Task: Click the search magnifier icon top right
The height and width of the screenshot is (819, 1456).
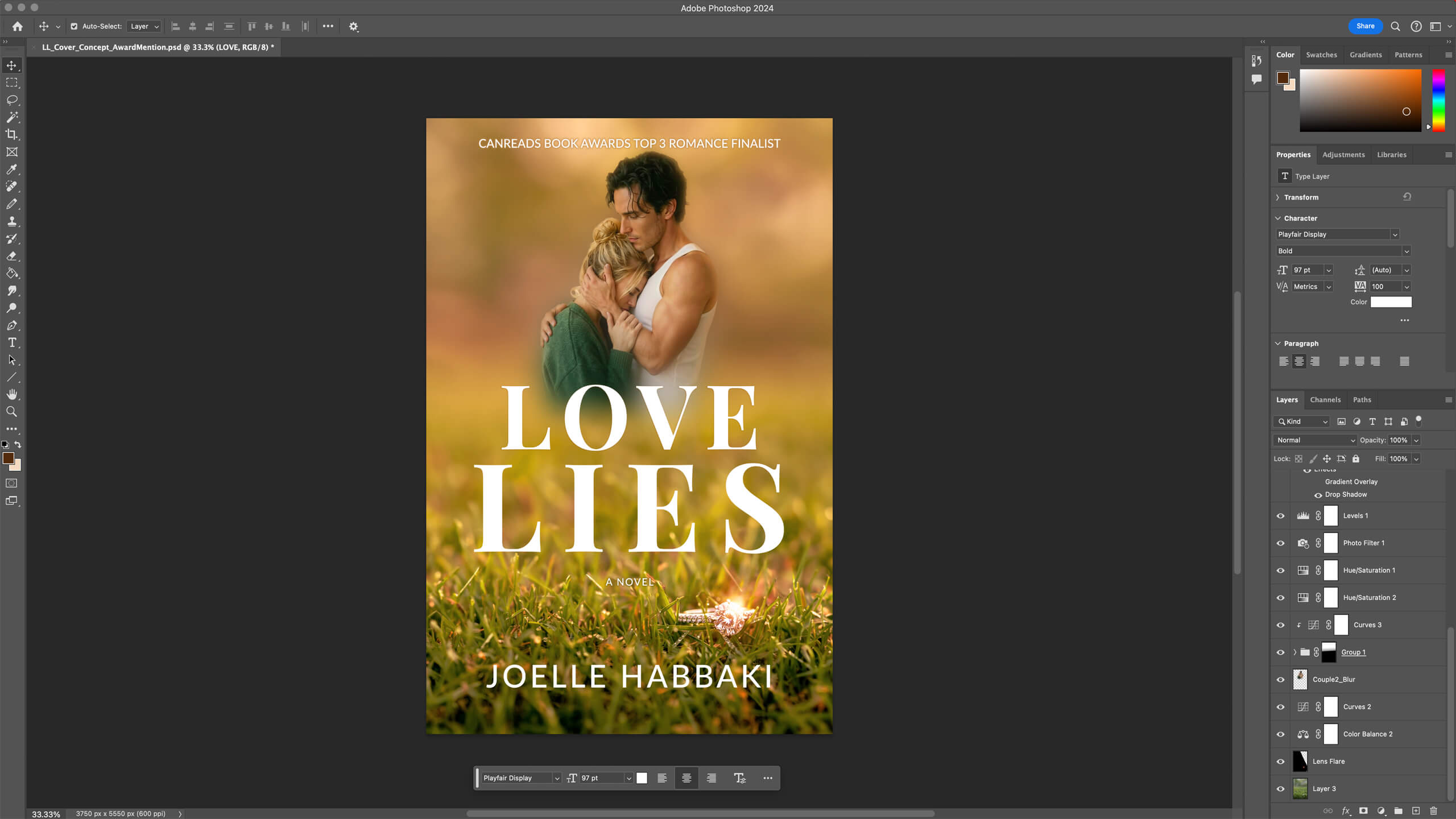Action: click(1395, 26)
